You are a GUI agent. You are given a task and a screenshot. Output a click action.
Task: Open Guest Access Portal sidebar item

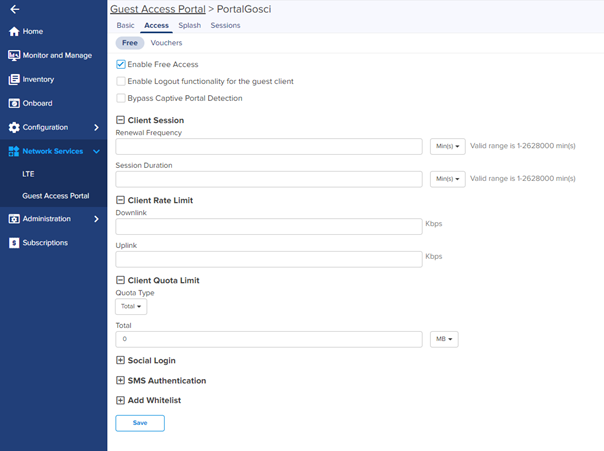54,196
